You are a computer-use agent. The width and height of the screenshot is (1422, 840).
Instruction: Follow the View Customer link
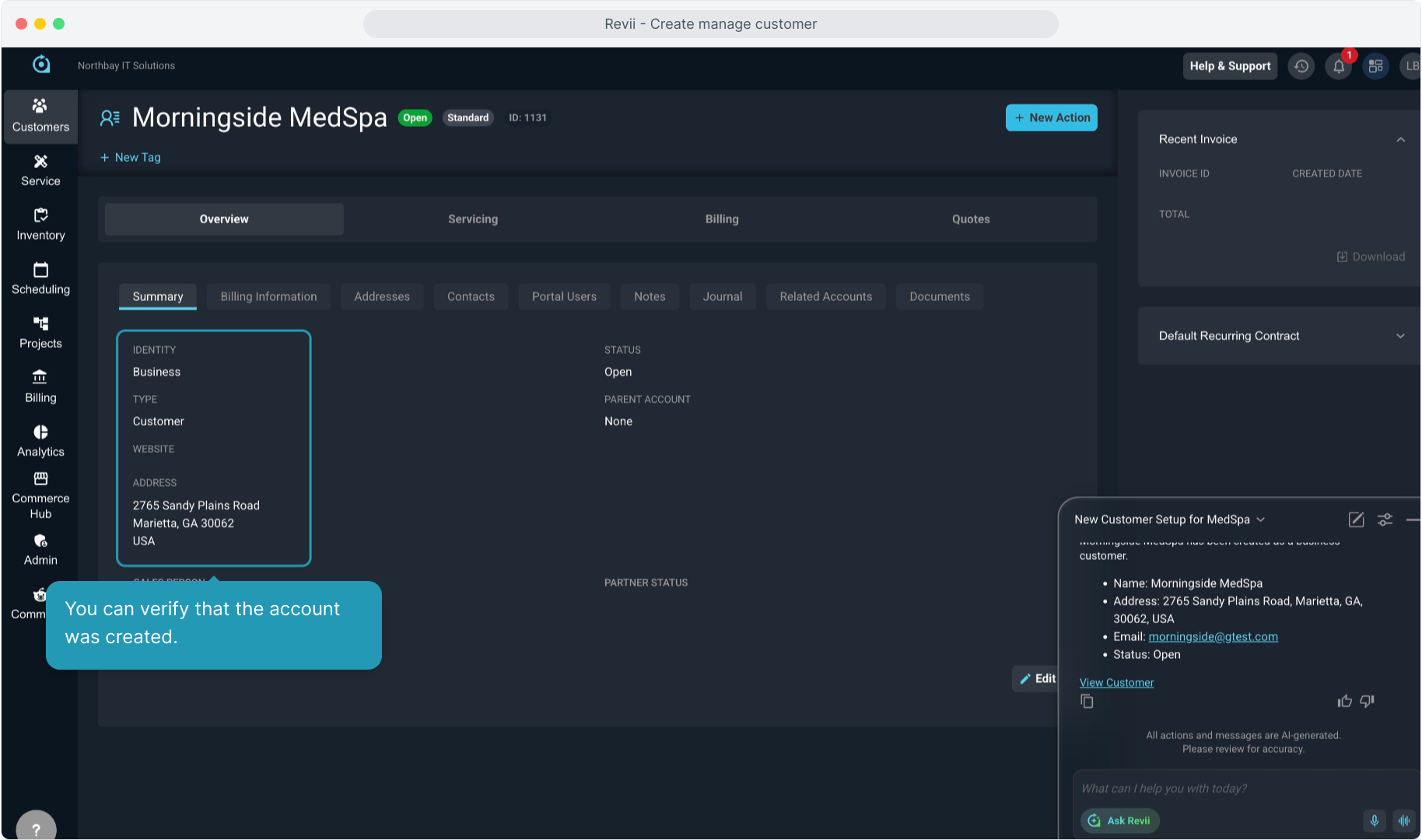(x=1116, y=683)
